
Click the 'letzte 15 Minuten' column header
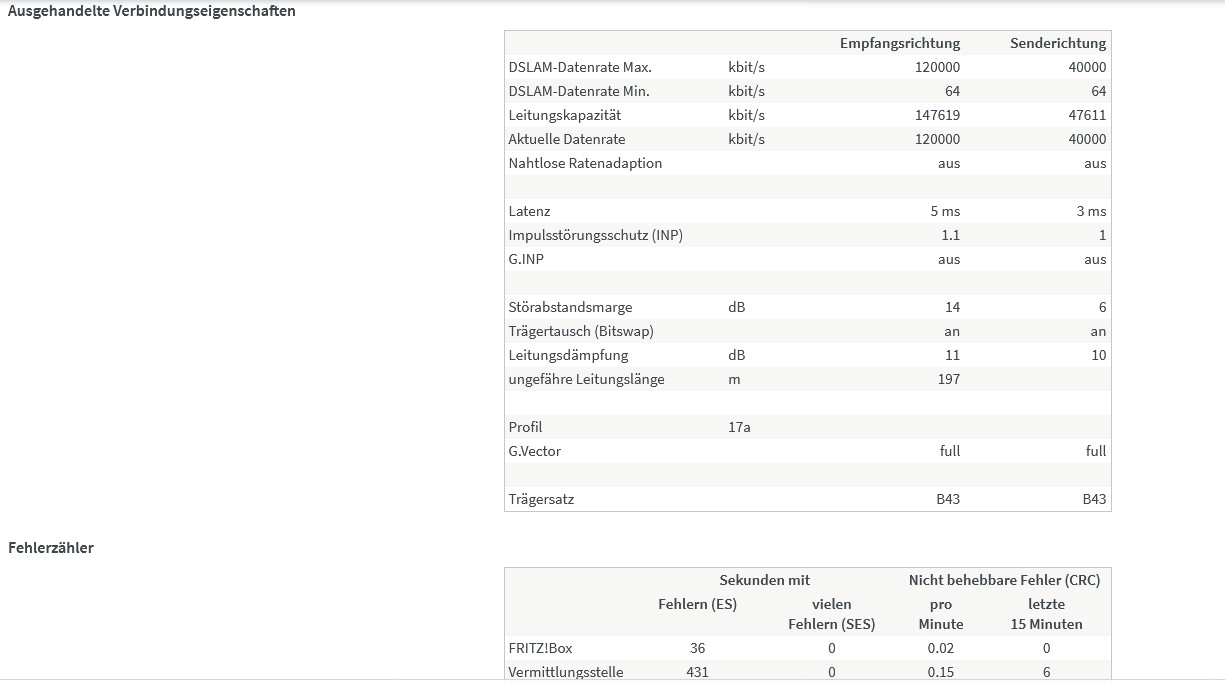point(1046,614)
